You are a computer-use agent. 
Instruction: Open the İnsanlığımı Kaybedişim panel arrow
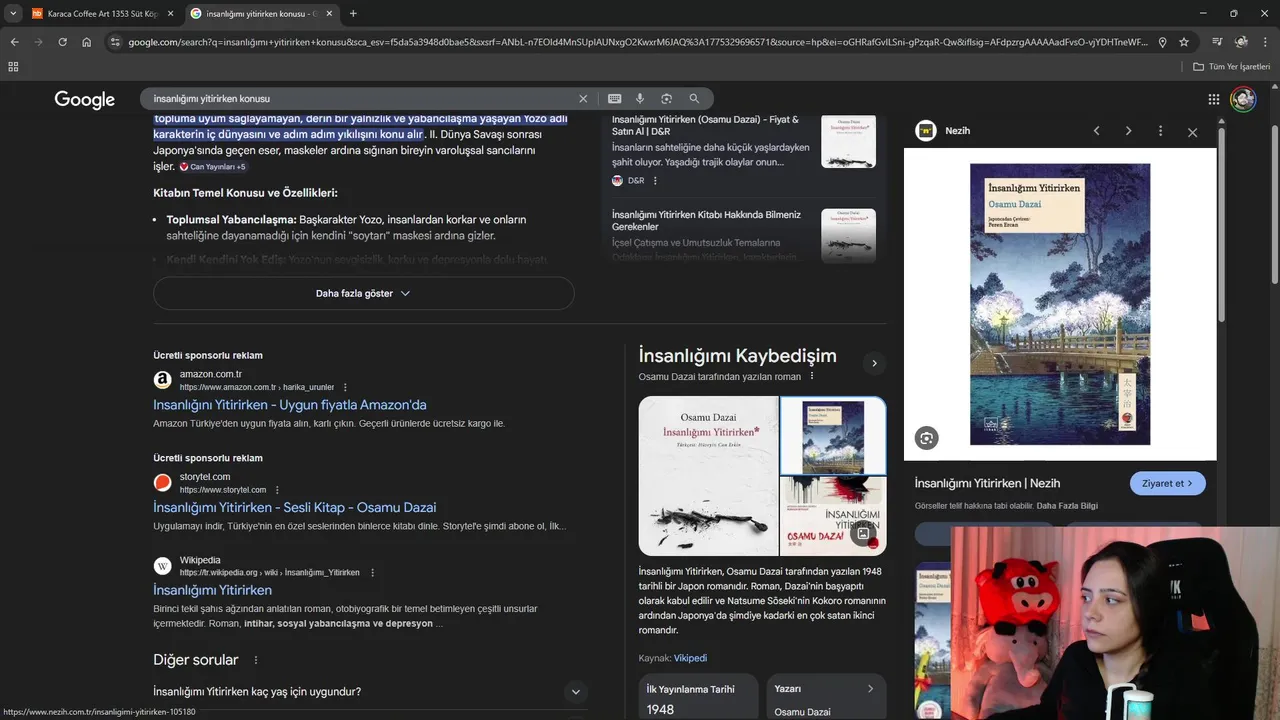coord(874,363)
